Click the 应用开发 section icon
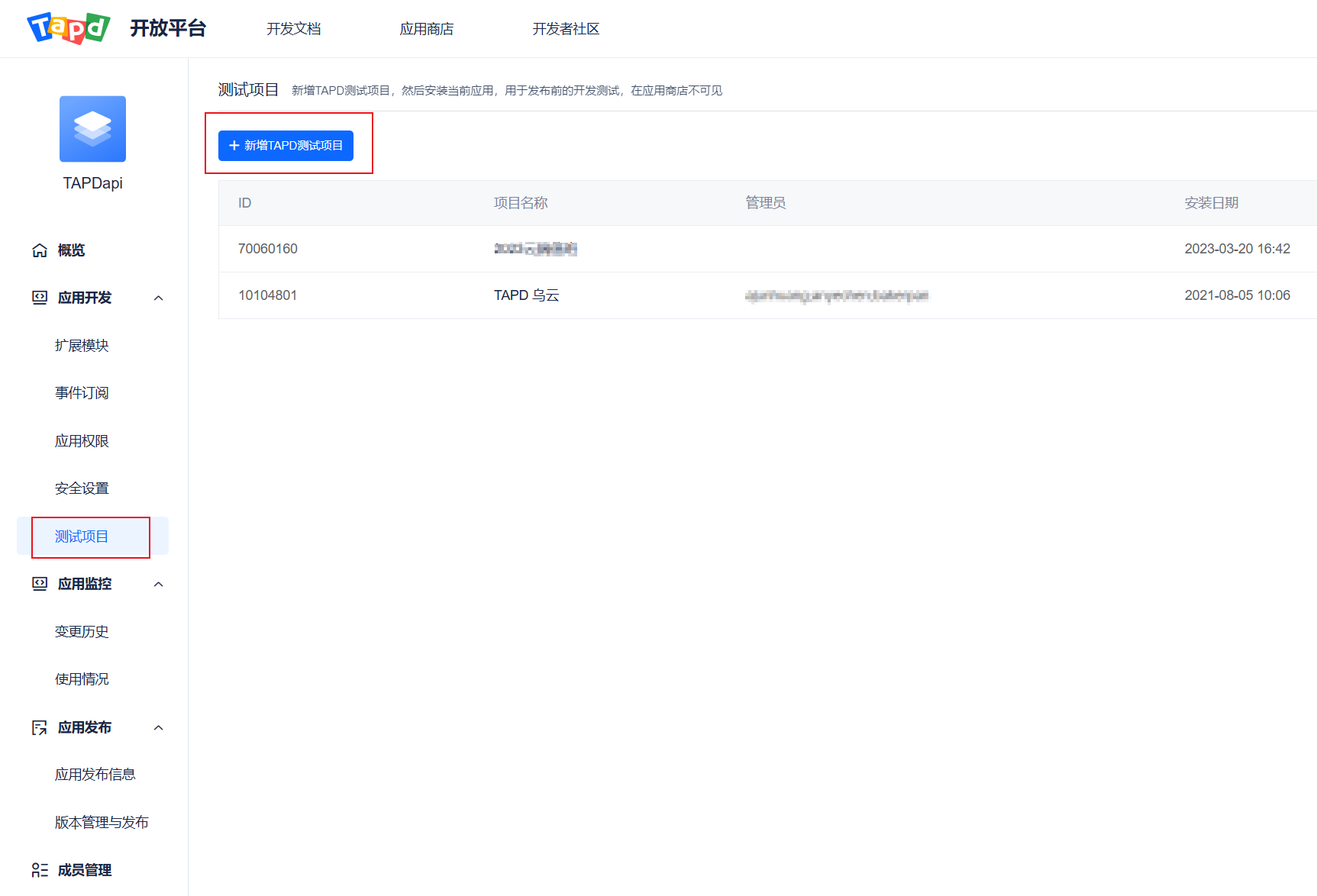The width and height of the screenshot is (1317, 896). 39,298
